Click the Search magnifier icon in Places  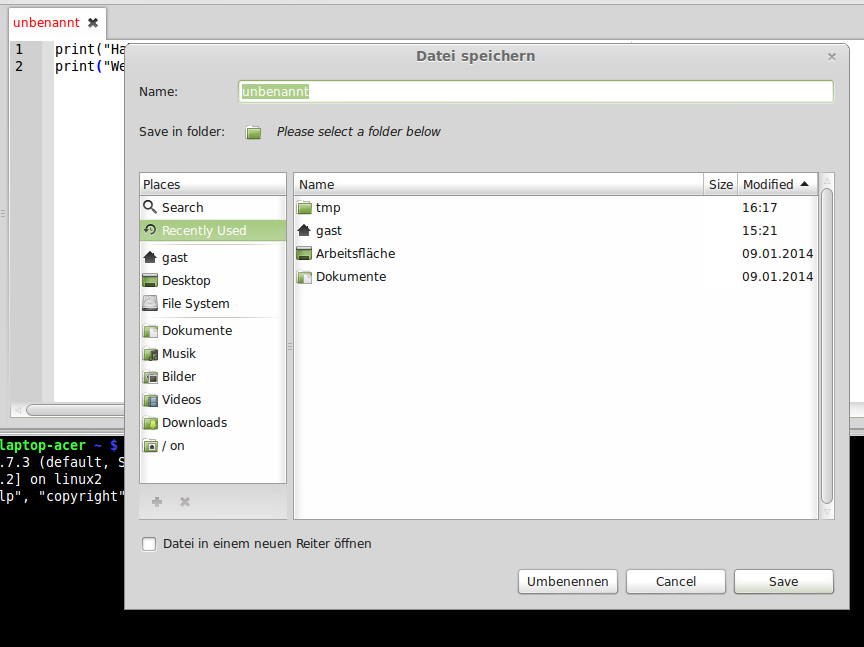(150, 207)
